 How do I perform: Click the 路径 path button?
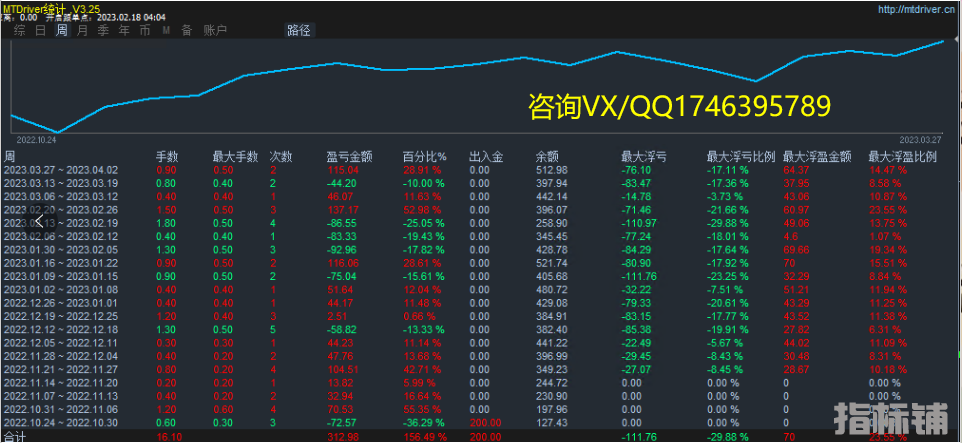click(298, 30)
